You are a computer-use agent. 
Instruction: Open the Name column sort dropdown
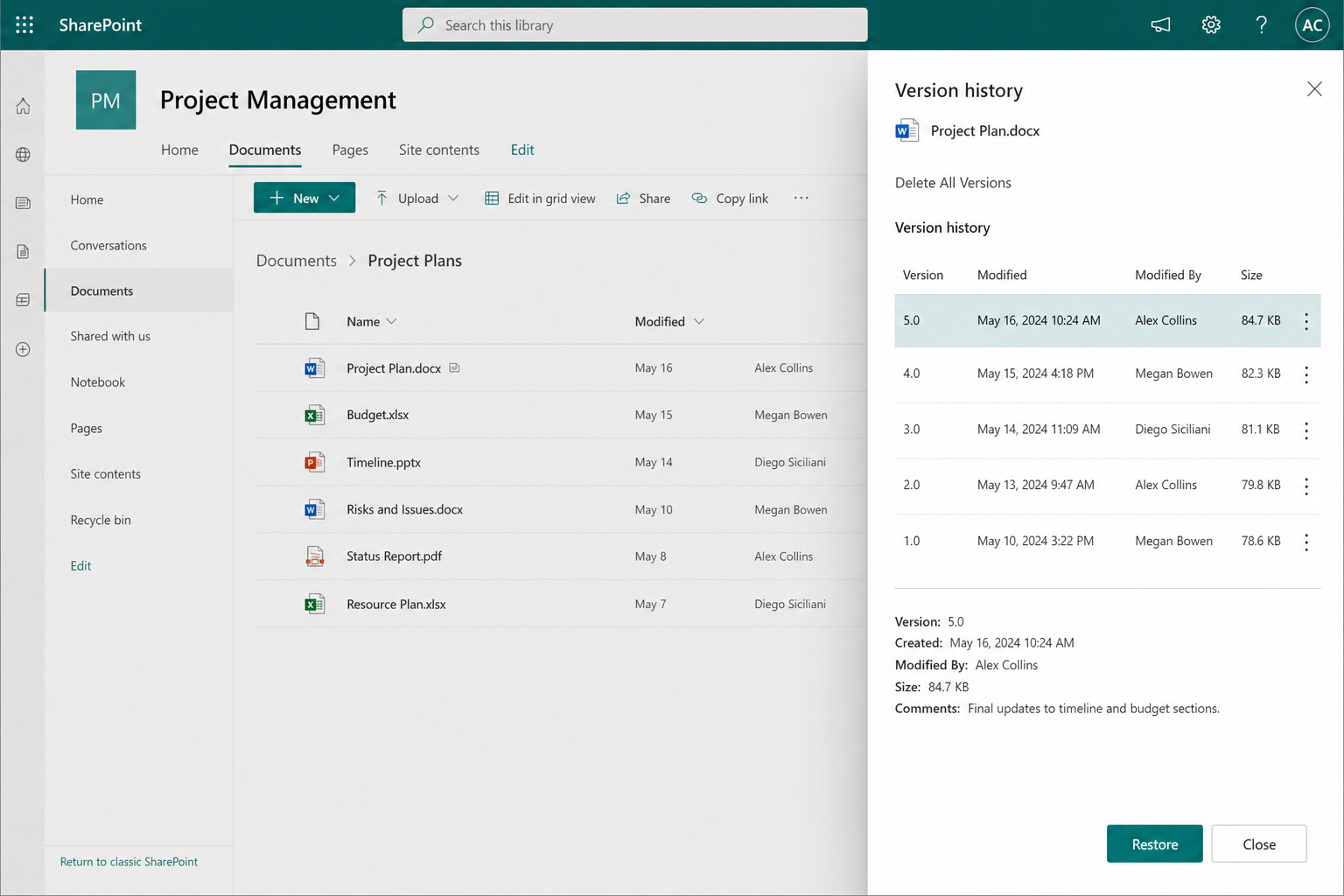(391, 321)
